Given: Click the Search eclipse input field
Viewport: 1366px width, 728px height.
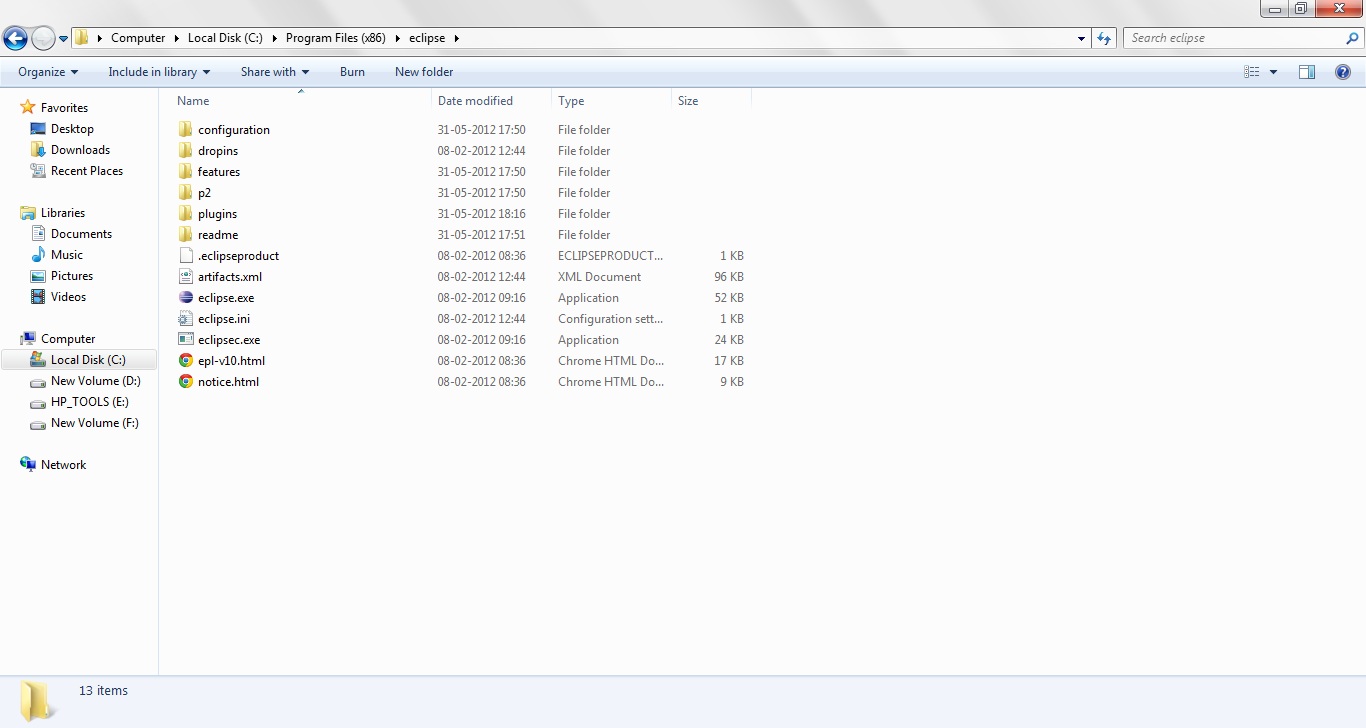Looking at the screenshot, I should click(x=1235, y=38).
